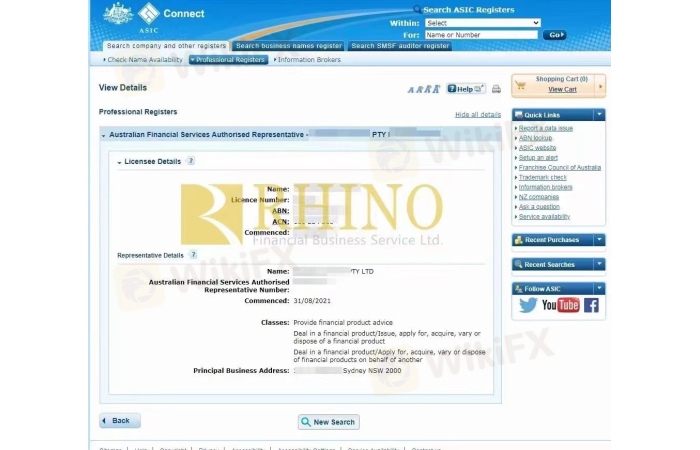Click the Facebook icon under Follow ASIC
This screenshot has height=450, width=700.
click(591, 305)
